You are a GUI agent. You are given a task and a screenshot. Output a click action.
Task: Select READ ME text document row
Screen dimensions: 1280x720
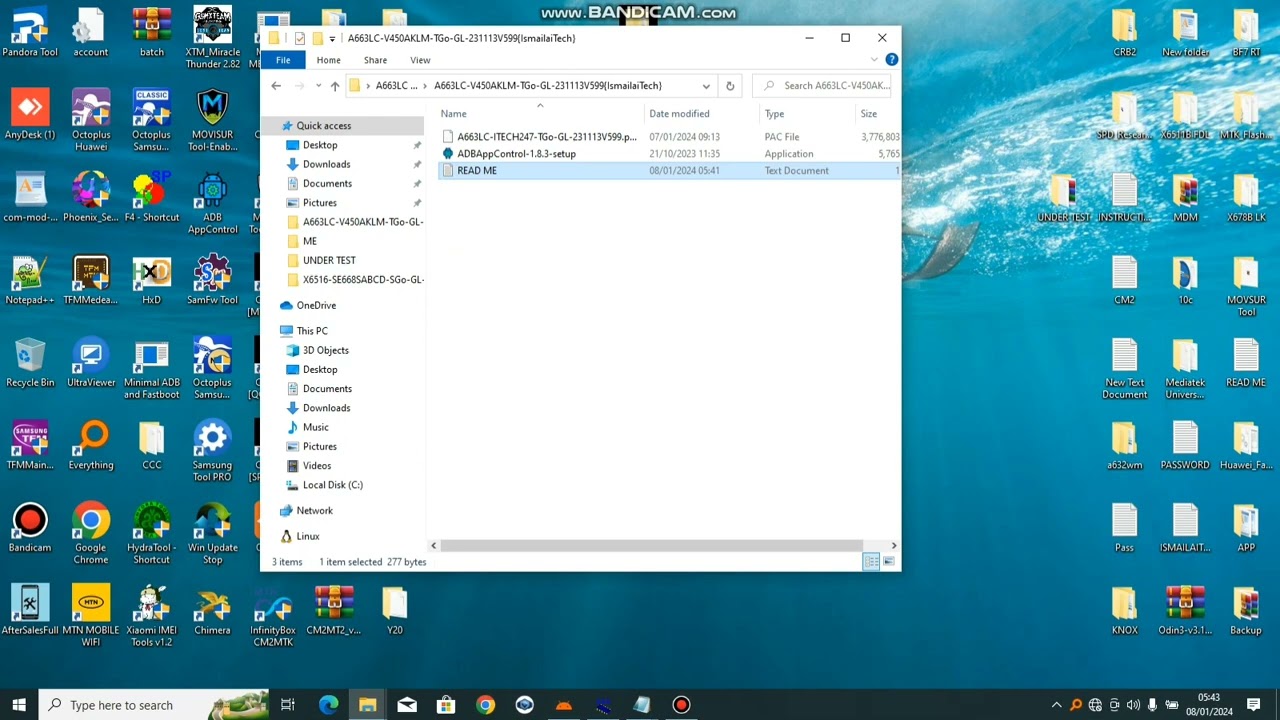669,171
